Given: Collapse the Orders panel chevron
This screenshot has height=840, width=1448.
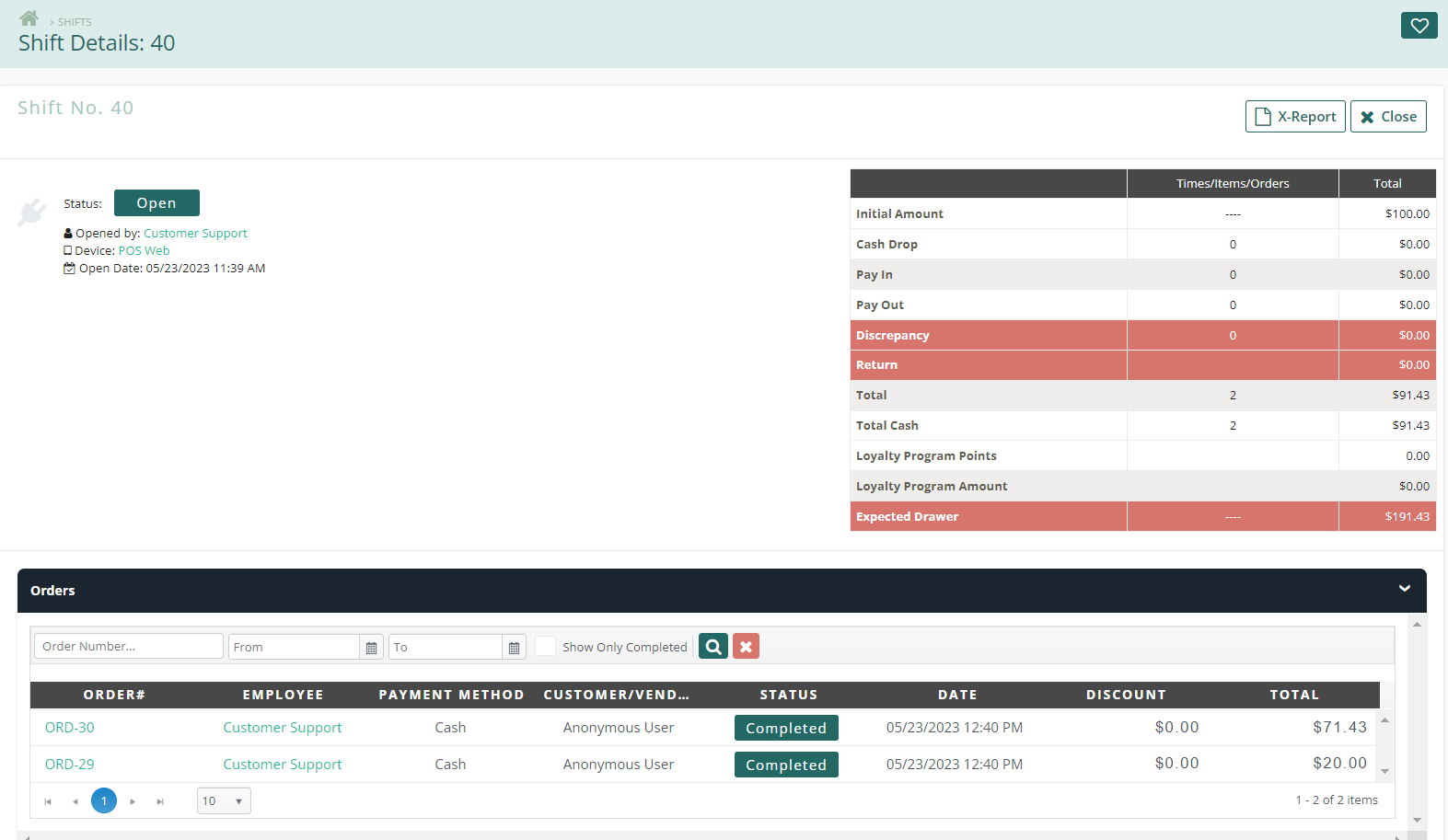Looking at the screenshot, I should (1405, 589).
